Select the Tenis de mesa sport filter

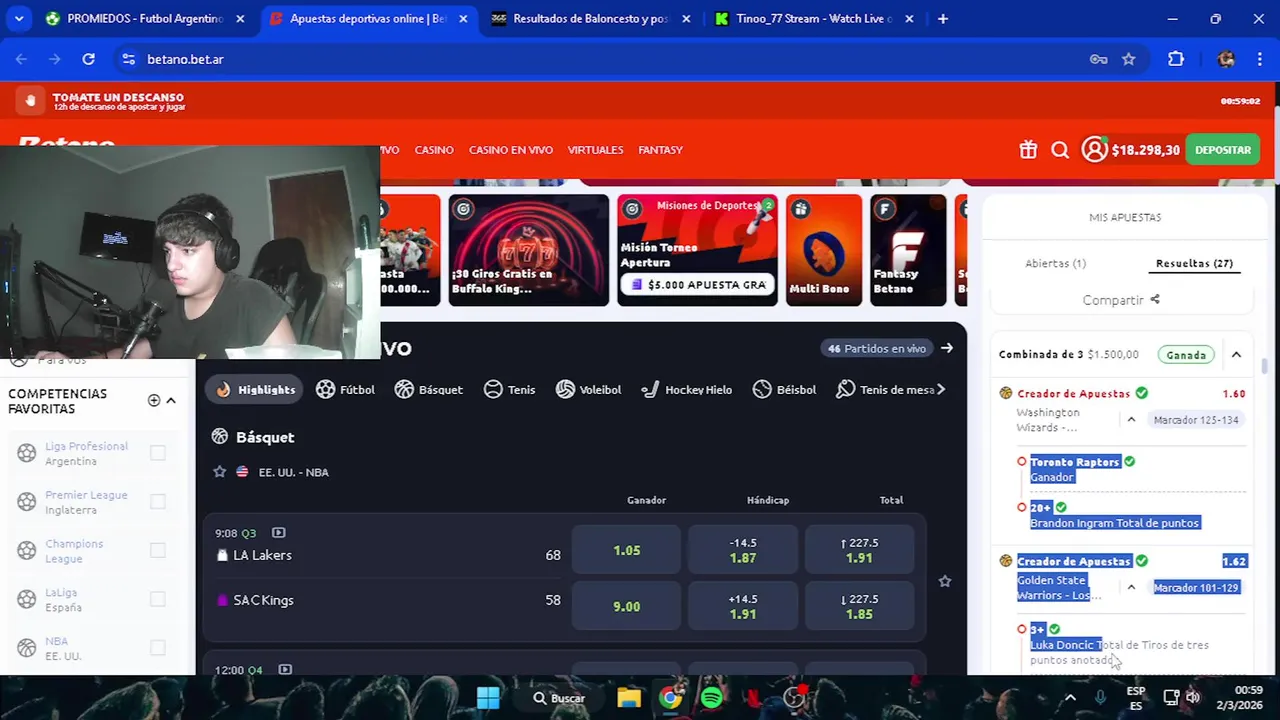[x=885, y=389]
